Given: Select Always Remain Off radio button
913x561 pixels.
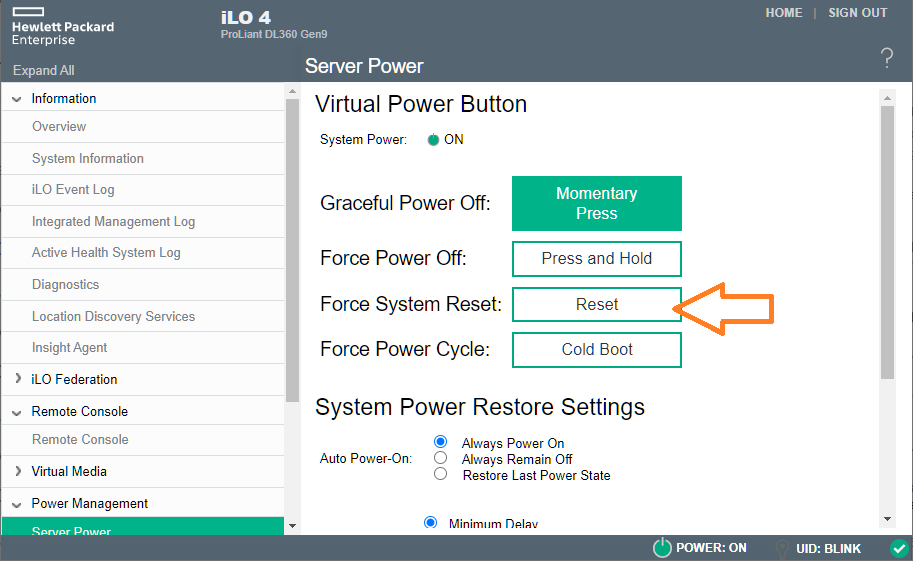Looking at the screenshot, I should click(441, 458).
